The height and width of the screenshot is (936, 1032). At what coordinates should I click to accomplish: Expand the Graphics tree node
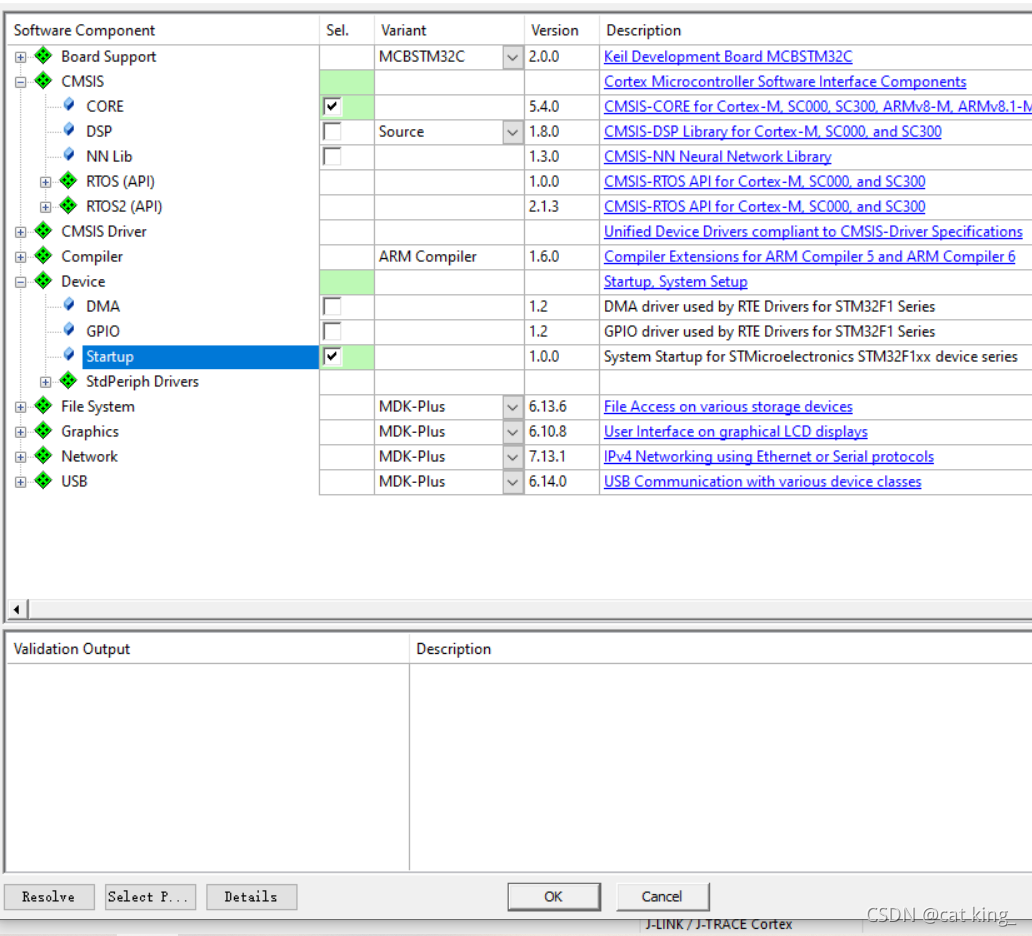point(20,432)
